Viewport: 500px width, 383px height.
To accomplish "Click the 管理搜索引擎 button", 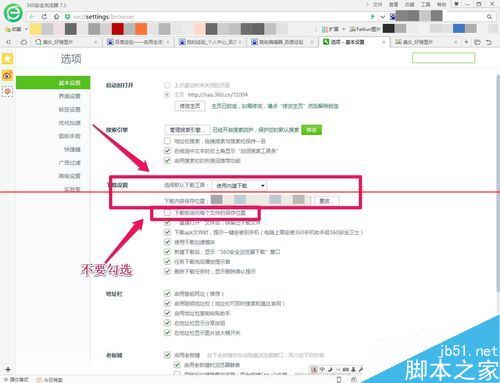I will [187, 130].
